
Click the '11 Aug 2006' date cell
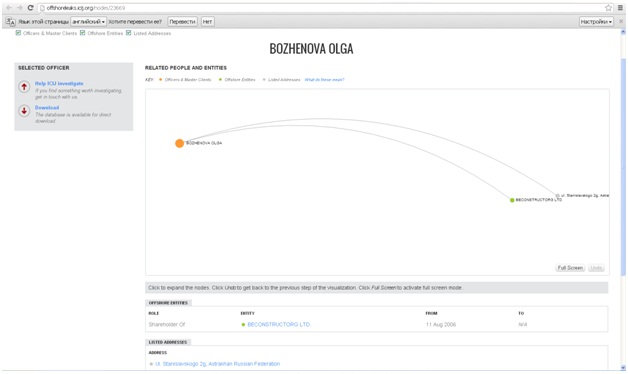coord(441,324)
